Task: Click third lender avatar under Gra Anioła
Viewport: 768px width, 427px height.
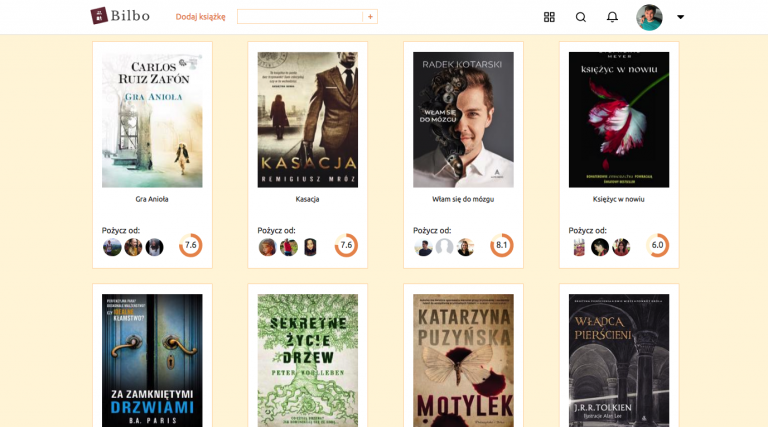Action: [154, 247]
